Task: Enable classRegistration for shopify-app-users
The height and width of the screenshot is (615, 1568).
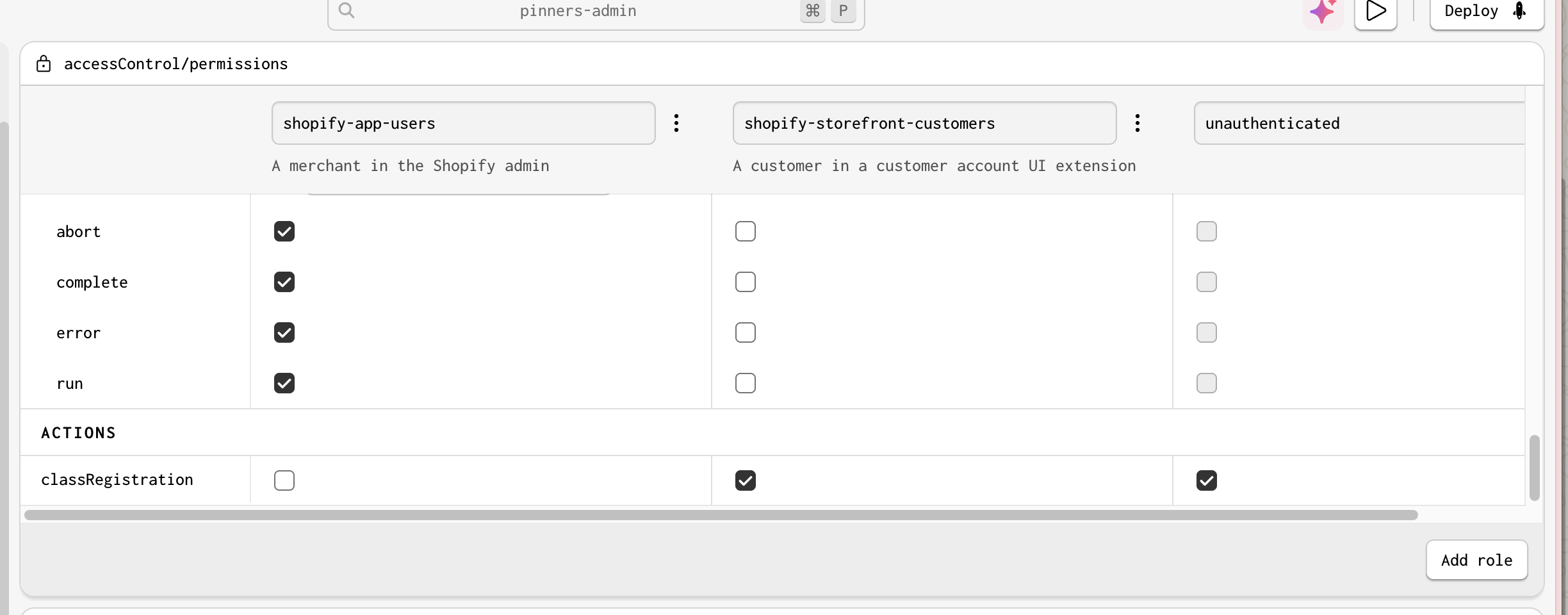Action: coord(284,480)
